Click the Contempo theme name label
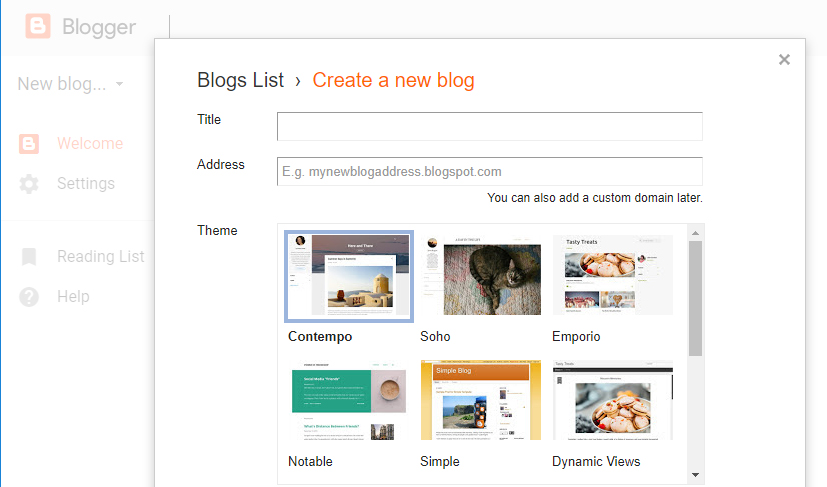Screen dimensions: 827x487 click(x=320, y=337)
